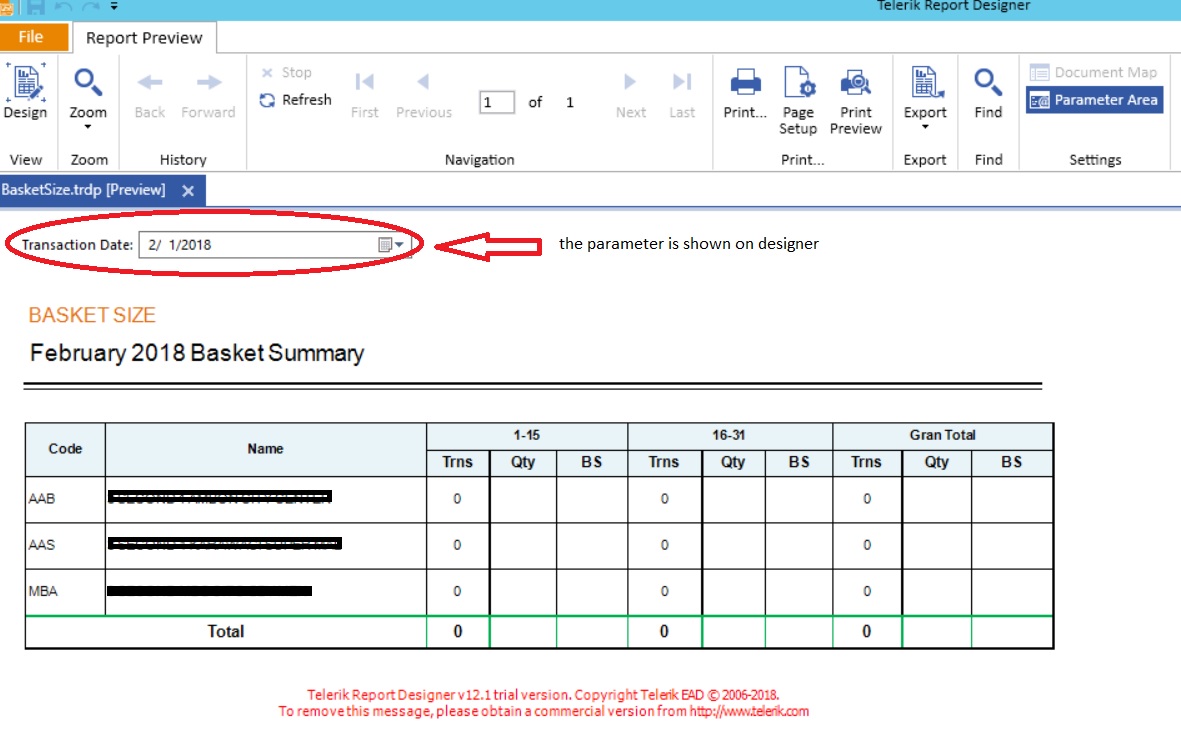
Task: Toggle the Parameter Area
Action: 1094,99
